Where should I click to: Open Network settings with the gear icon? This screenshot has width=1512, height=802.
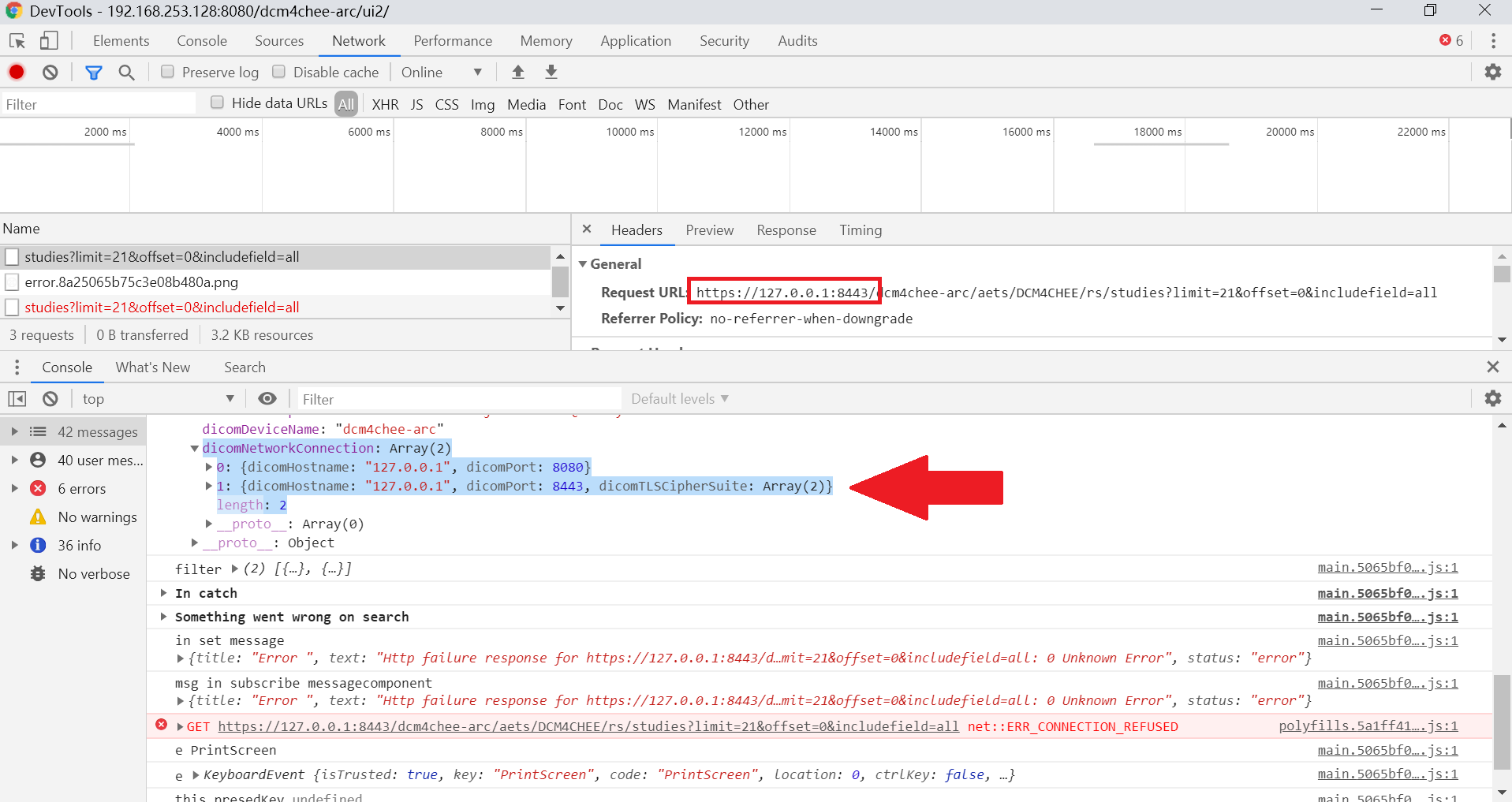[x=1494, y=72]
